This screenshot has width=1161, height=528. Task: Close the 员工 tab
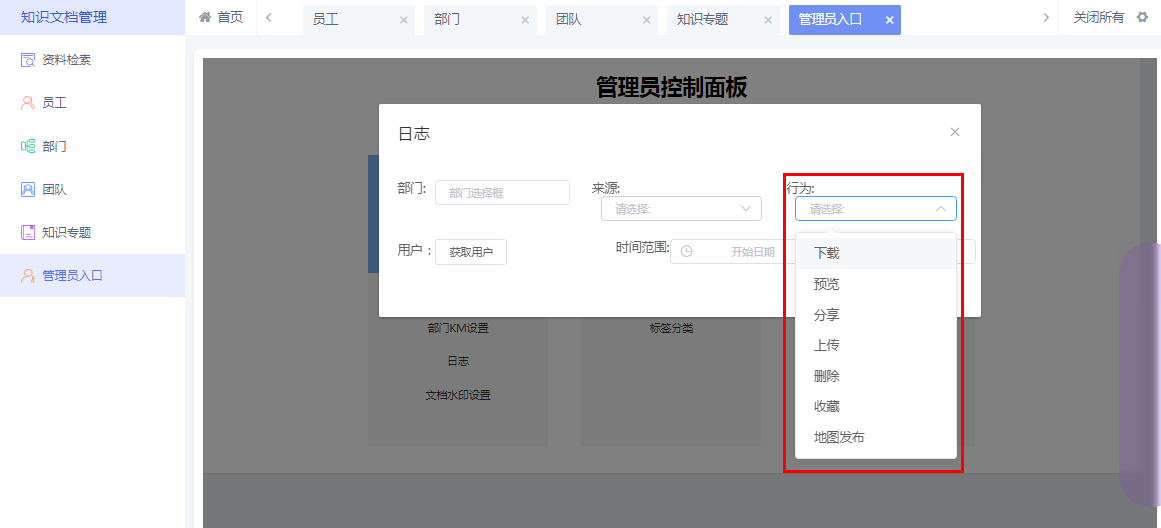(x=403, y=20)
